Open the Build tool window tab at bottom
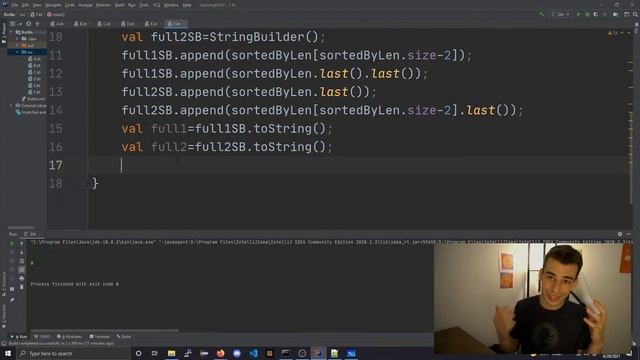 coord(124,337)
